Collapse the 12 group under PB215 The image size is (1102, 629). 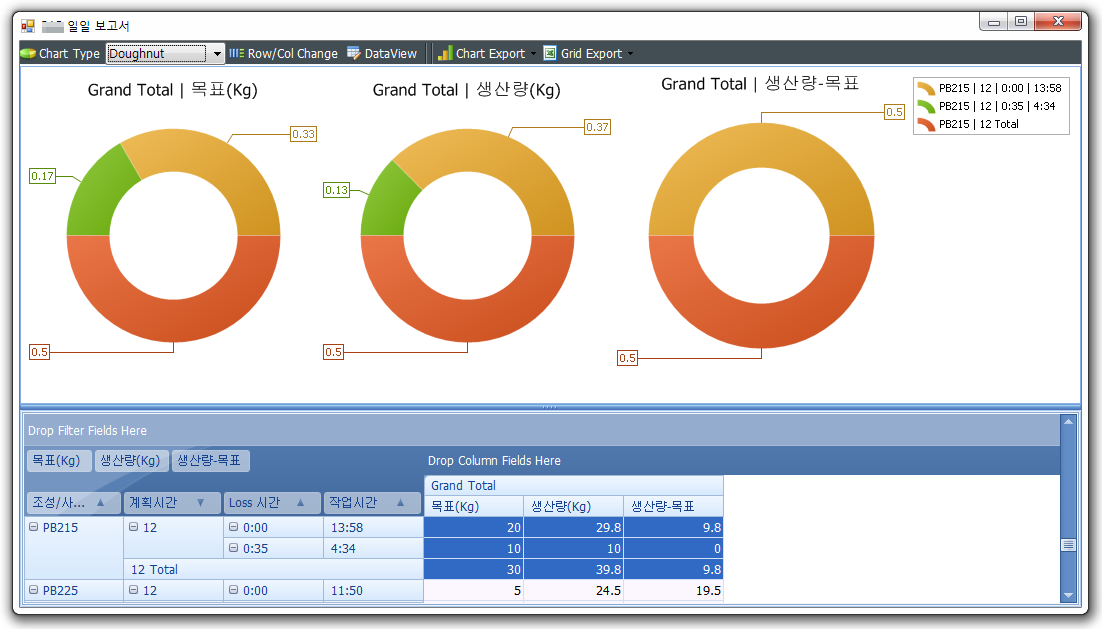pyautogui.click(x=134, y=527)
